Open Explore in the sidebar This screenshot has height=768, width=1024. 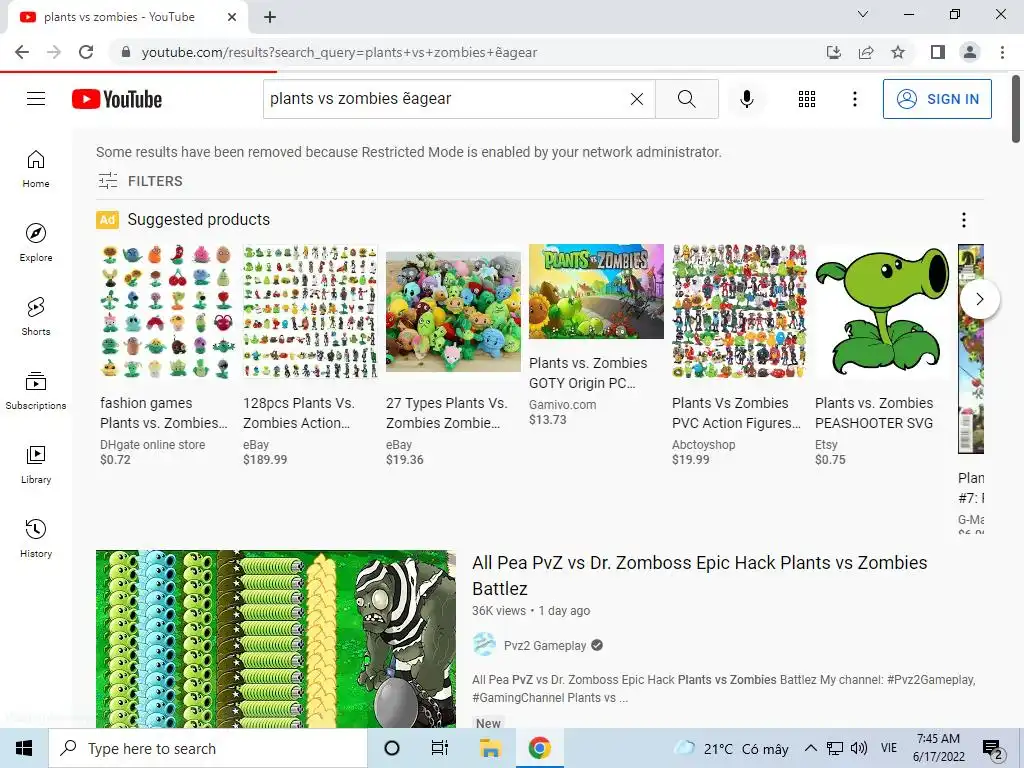(x=36, y=242)
